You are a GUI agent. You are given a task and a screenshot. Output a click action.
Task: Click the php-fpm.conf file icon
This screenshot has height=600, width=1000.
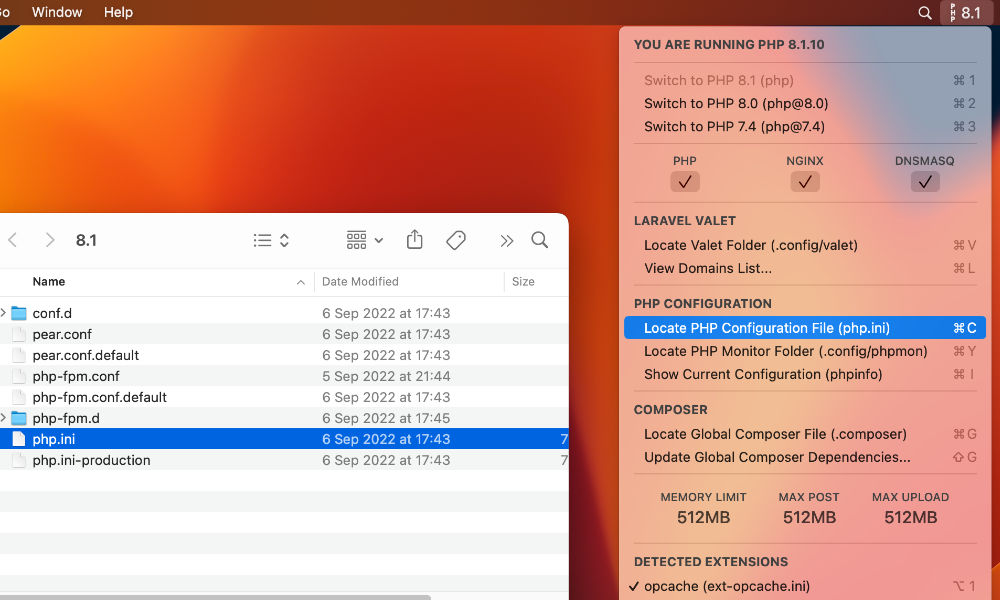pyautogui.click(x=19, y=376)
